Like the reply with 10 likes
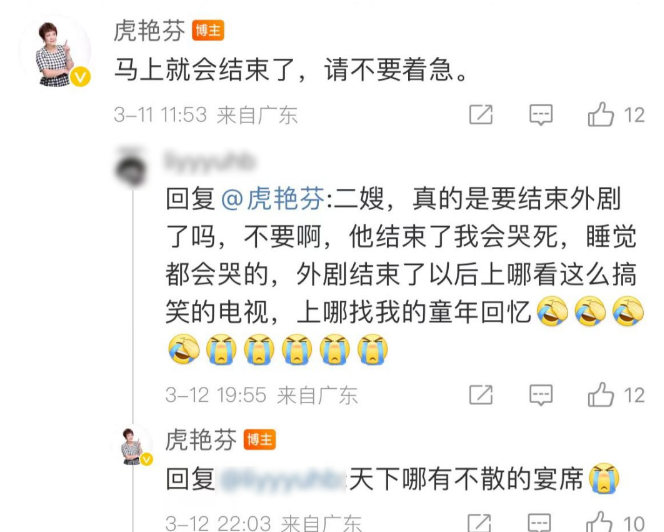This screenshot has width=664, height=532. click(600, 522)
